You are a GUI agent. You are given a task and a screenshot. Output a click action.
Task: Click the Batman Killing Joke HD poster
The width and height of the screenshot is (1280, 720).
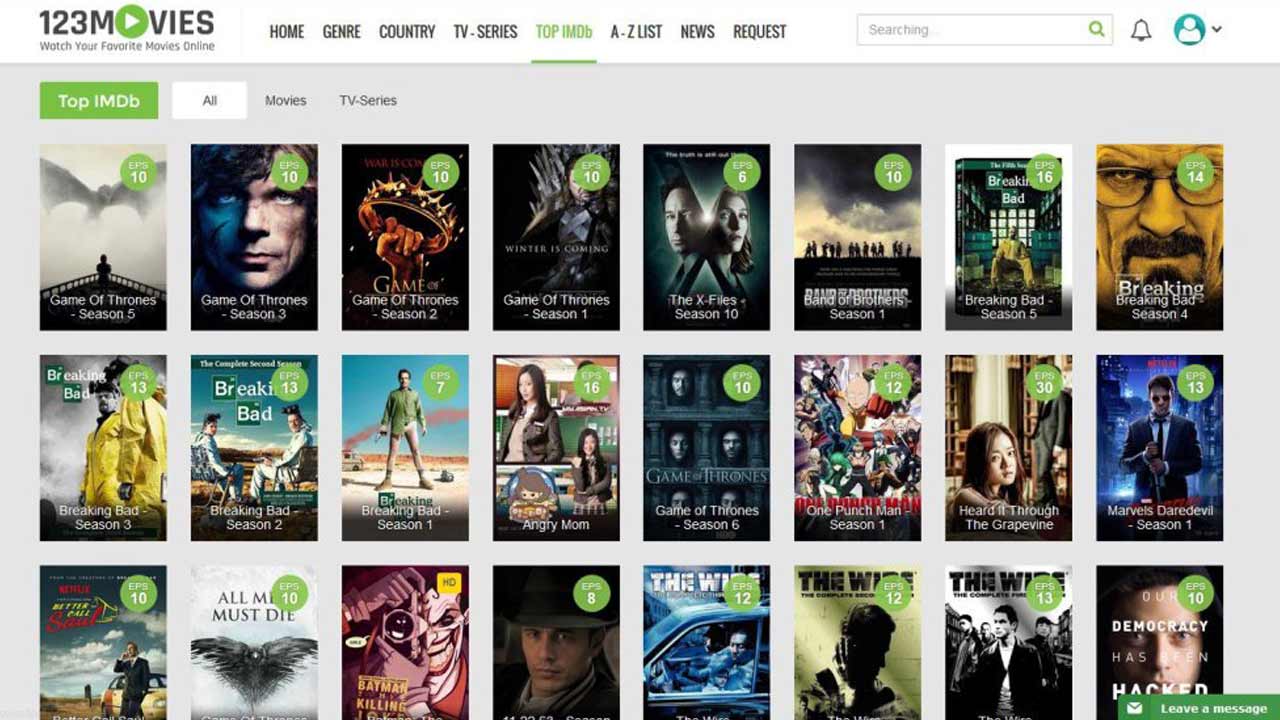tap(405, 643)
